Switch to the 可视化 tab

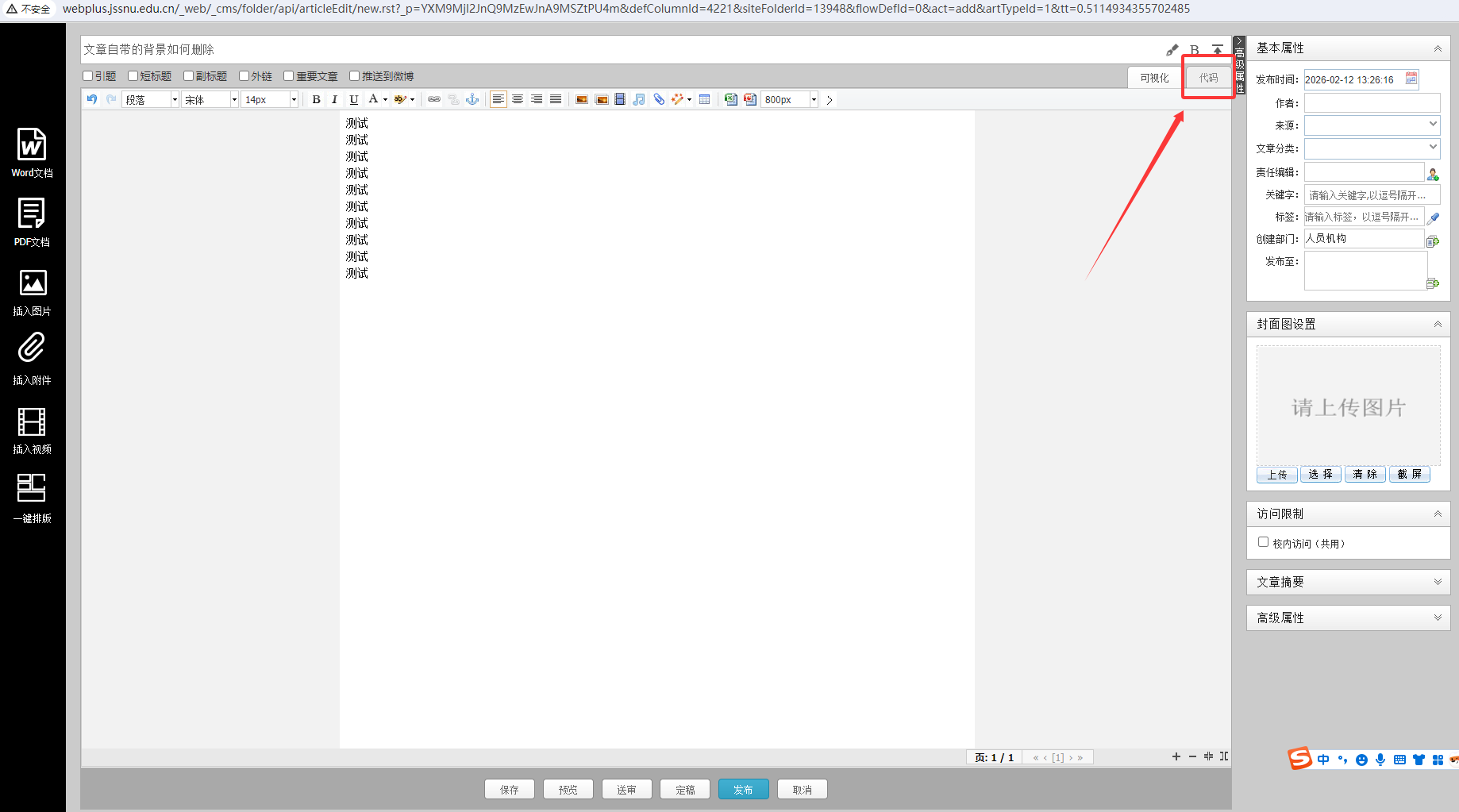click(x=1154, y=78)
